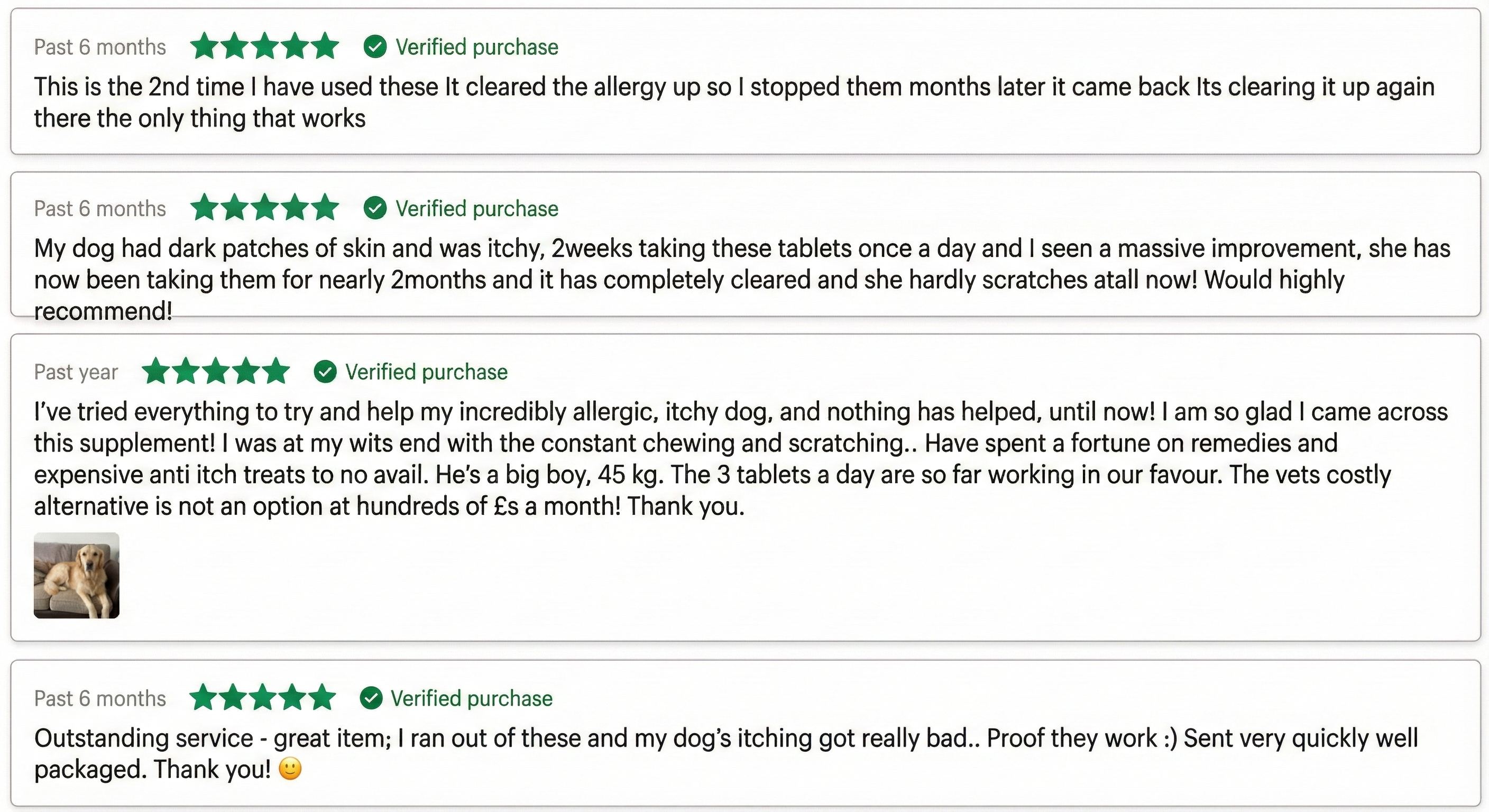
Task: Click the verified checkmark icon on the dark patches review
Action: [x=375, y=208]
